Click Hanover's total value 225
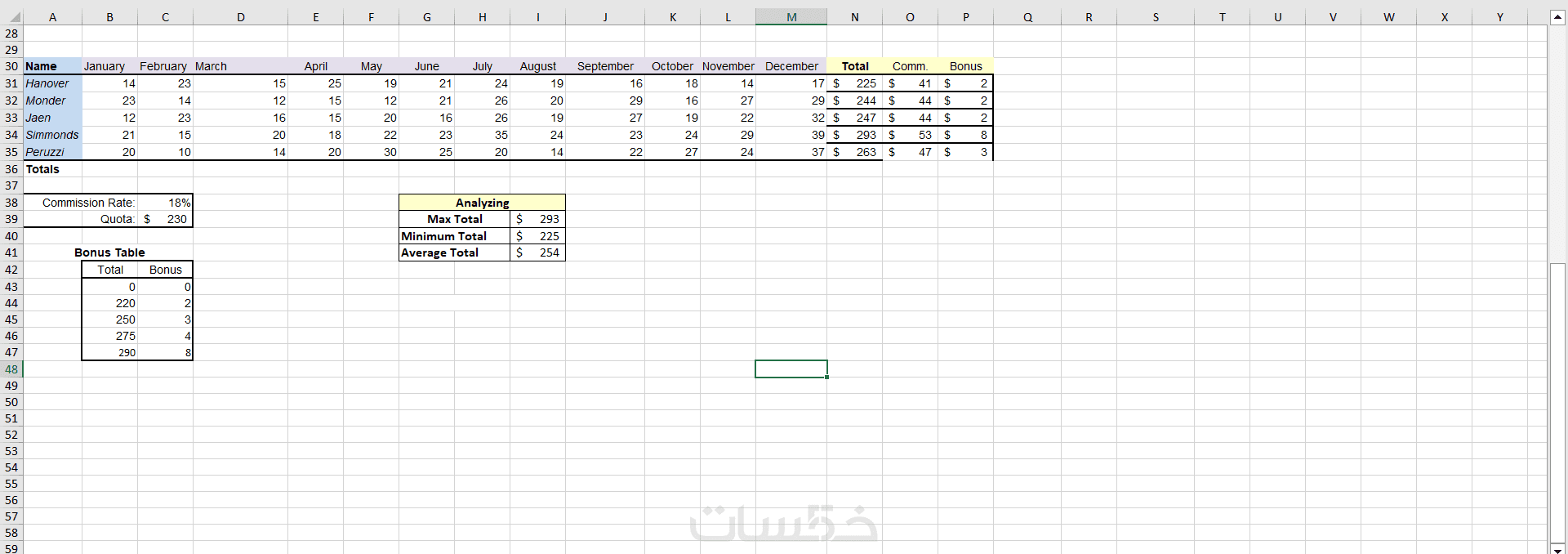 point(855,83)
